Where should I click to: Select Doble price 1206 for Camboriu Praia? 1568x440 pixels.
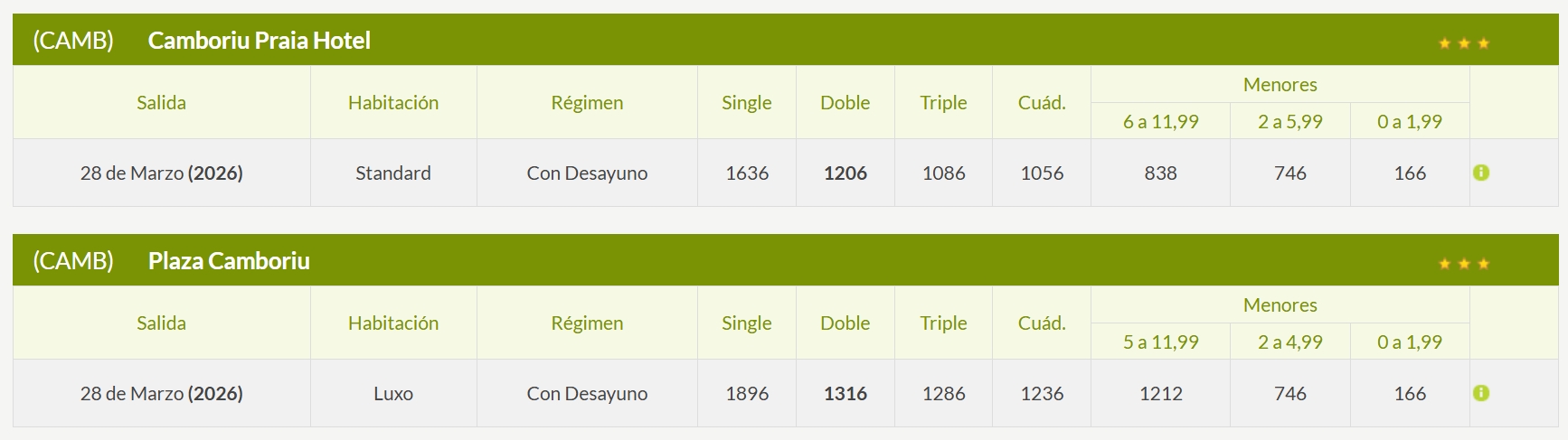[845, 173]
